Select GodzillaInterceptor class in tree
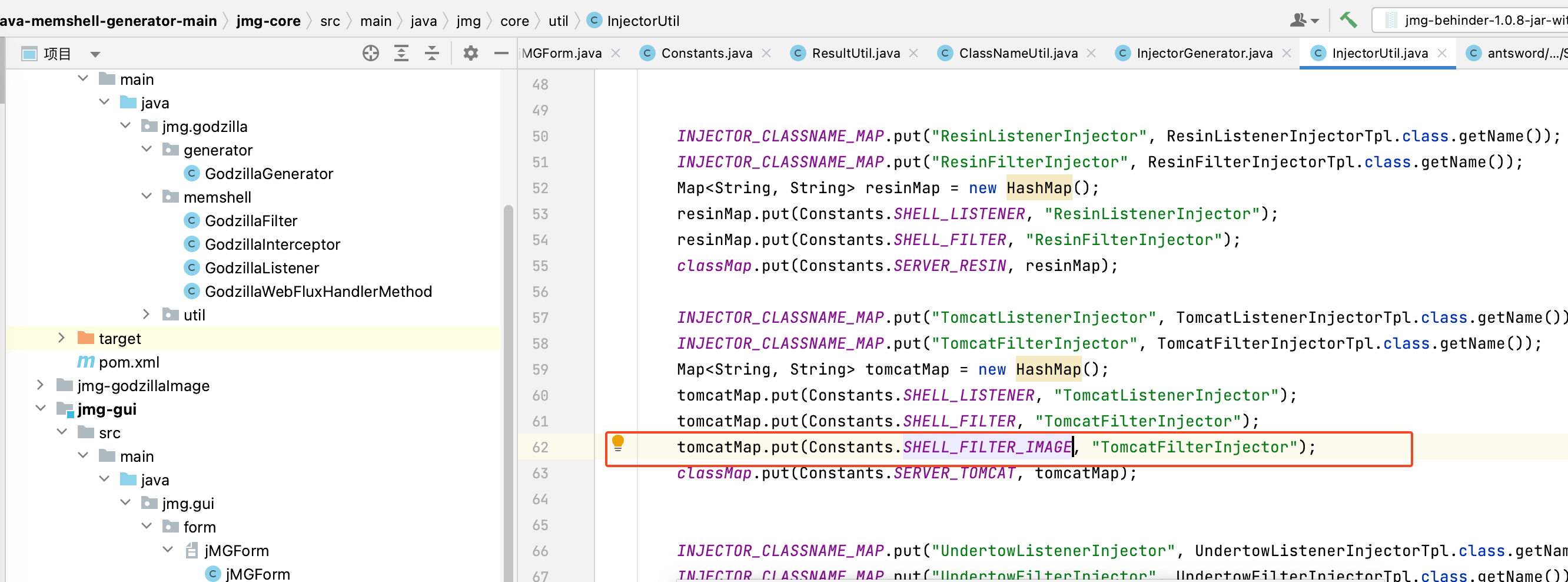 (x=272, y=244)
